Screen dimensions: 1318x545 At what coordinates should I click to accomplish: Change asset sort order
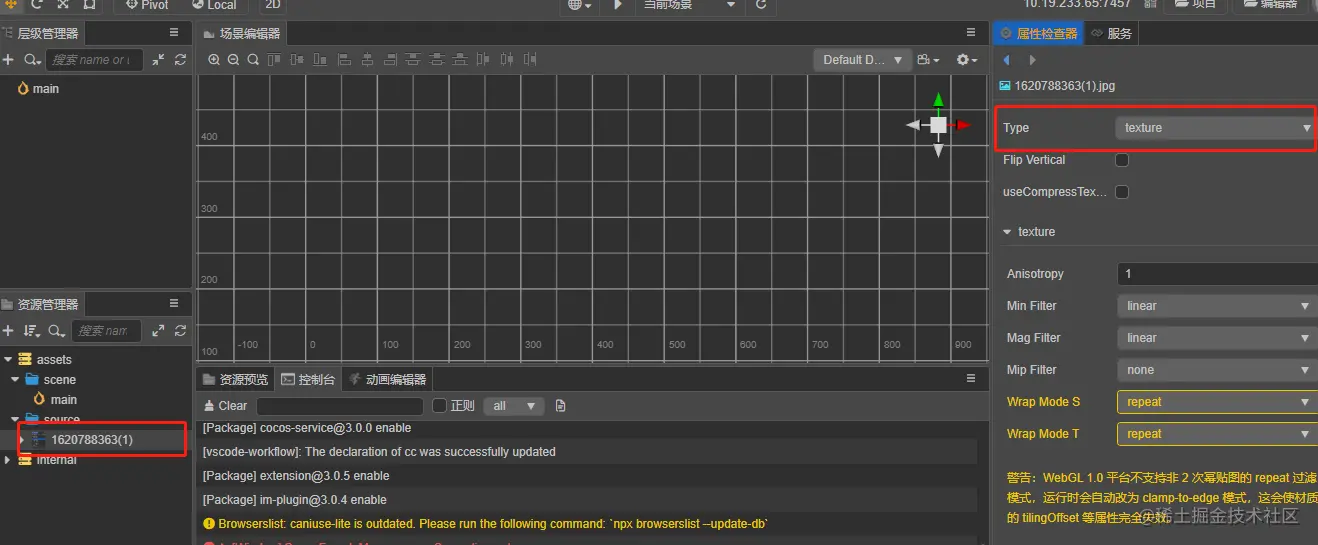tap(31, 331)
